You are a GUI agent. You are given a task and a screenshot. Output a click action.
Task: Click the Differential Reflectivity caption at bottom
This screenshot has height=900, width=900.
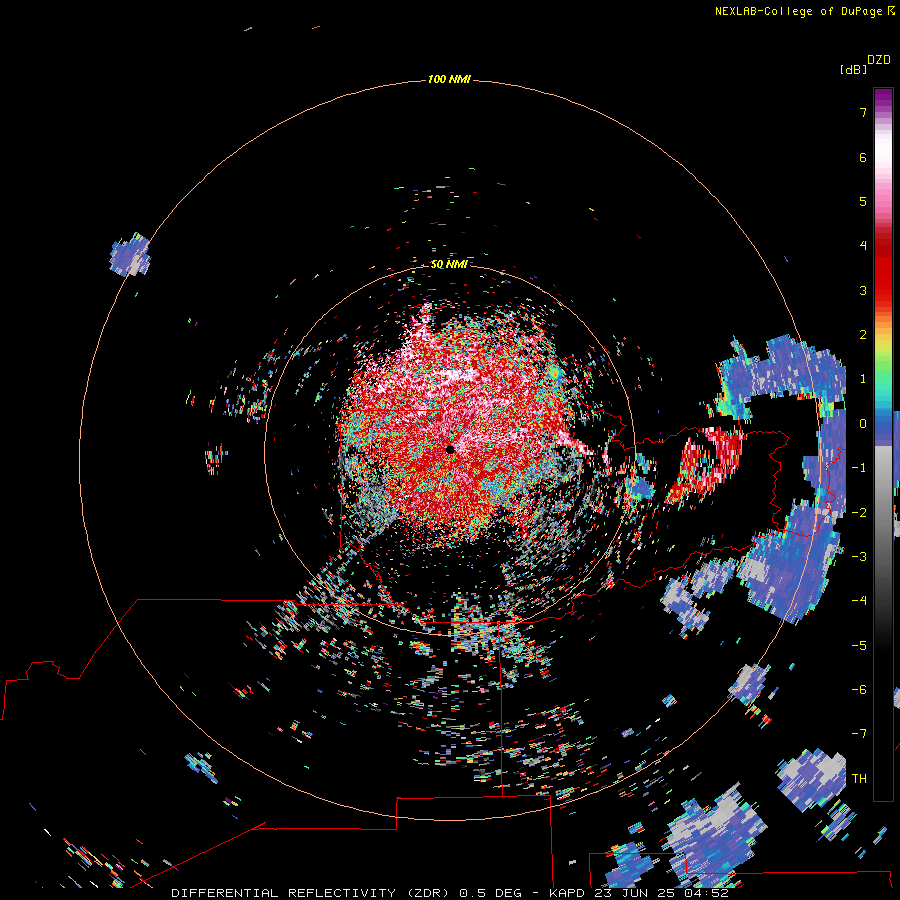(x=450, y=893)
